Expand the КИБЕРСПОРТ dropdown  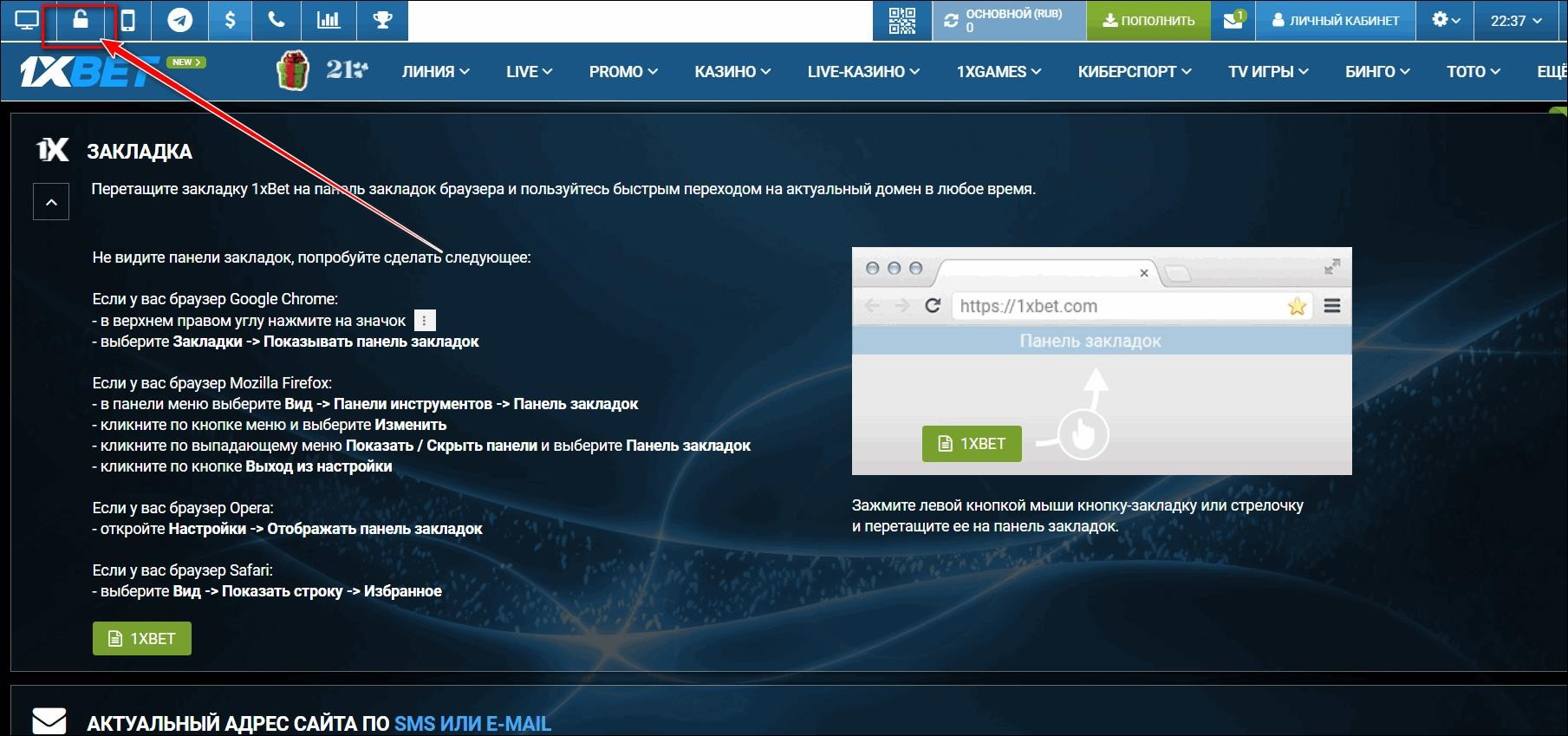coord(1135,72)
